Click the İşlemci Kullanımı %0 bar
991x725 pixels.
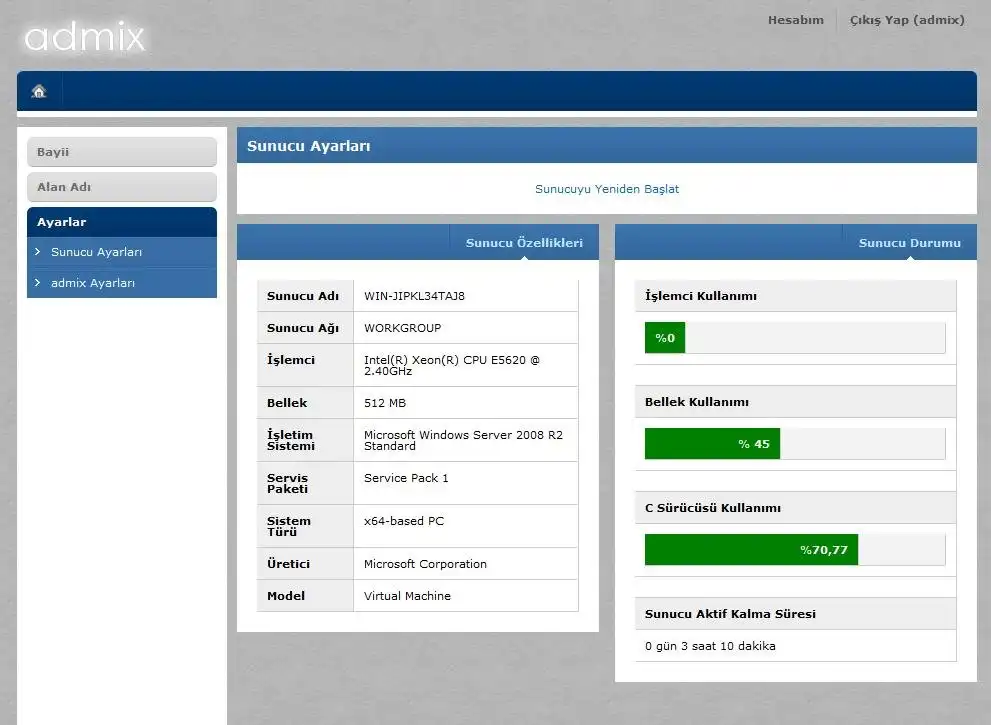665,338
